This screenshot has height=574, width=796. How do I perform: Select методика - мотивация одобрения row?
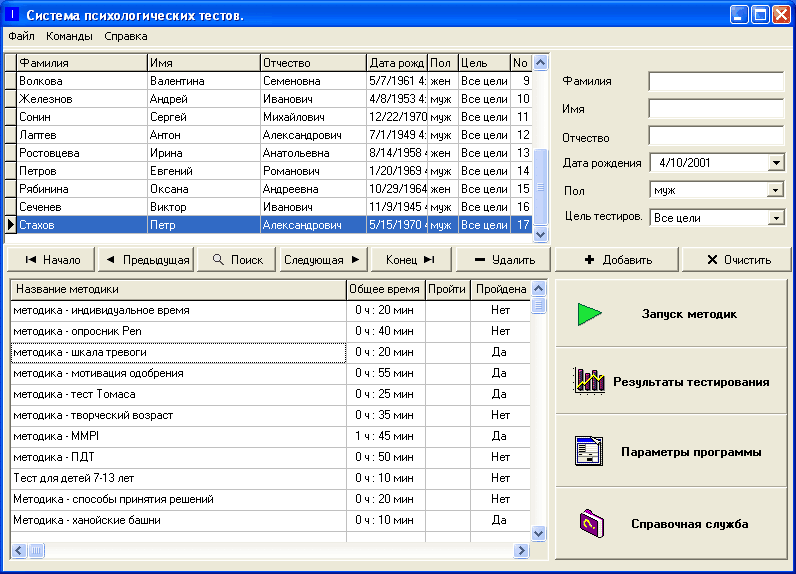[x=271, y=374]
